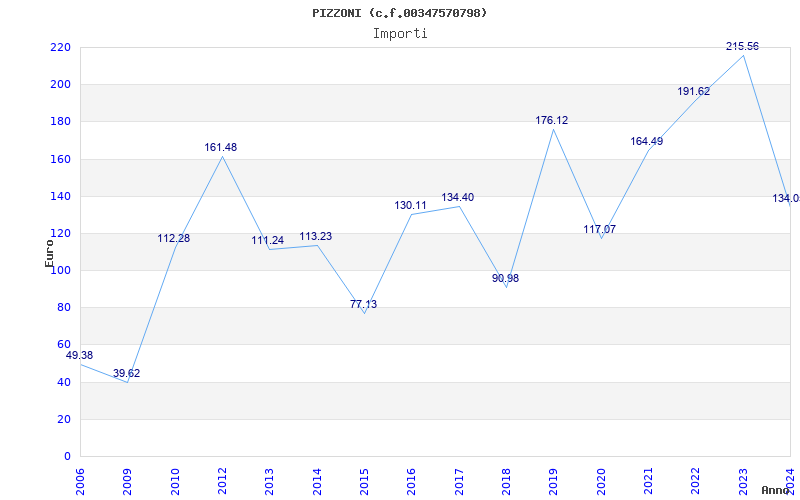Click the y-axis value 180

coord(60,122)
